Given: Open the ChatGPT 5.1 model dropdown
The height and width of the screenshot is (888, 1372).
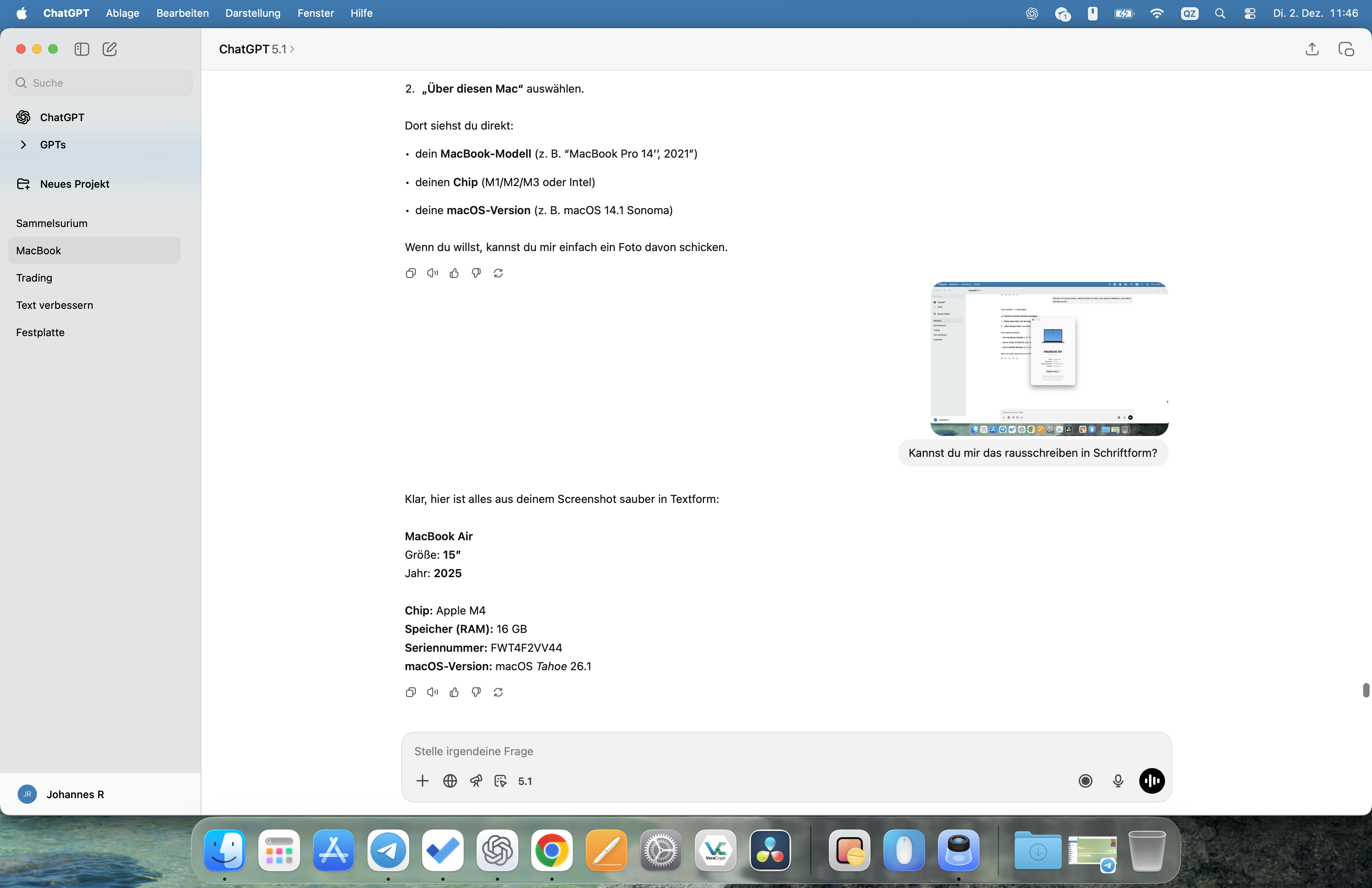Looking at the screenshot, I should click(256, 49).
